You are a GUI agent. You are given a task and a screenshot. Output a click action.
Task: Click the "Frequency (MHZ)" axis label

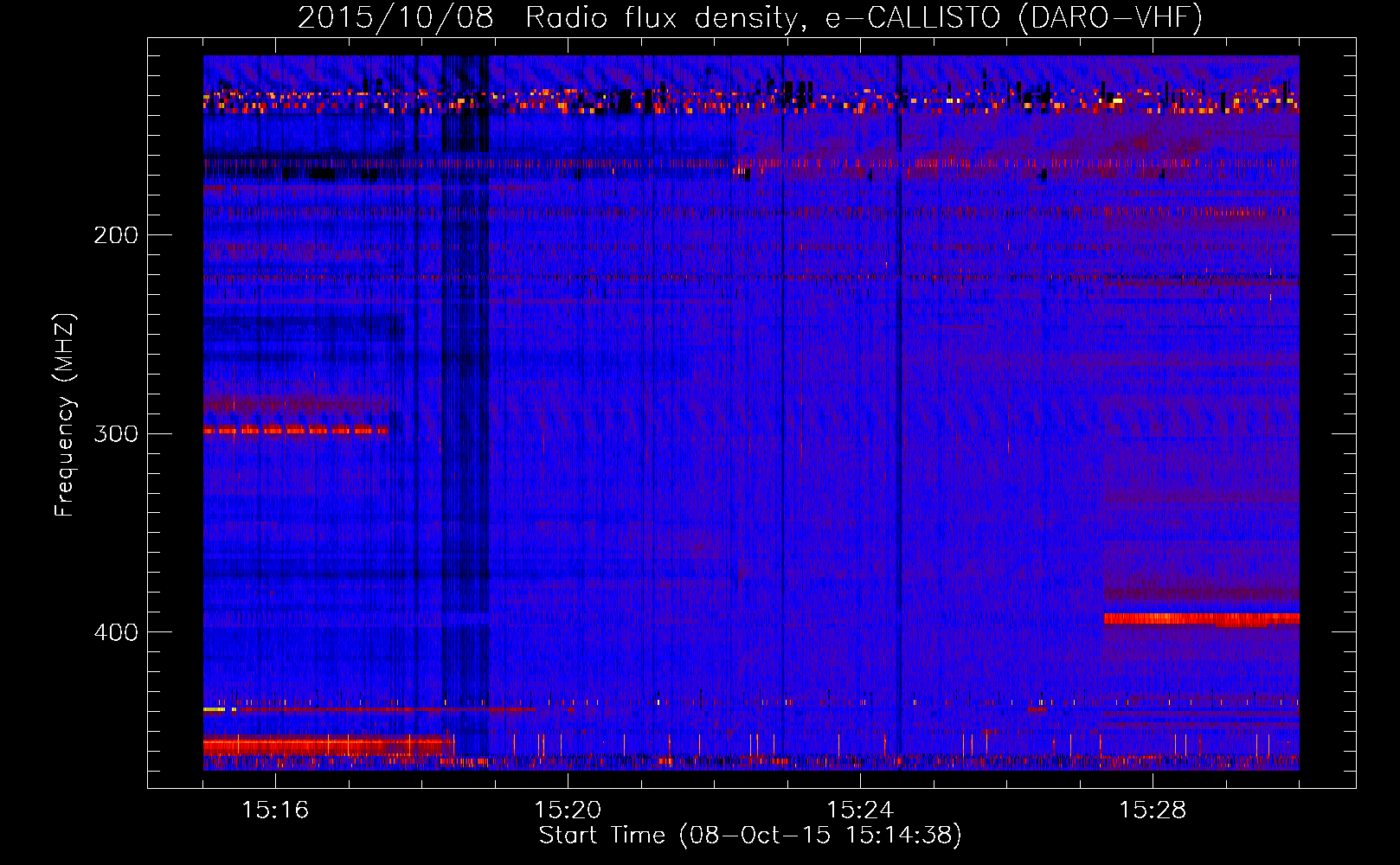tap(65, 415)
